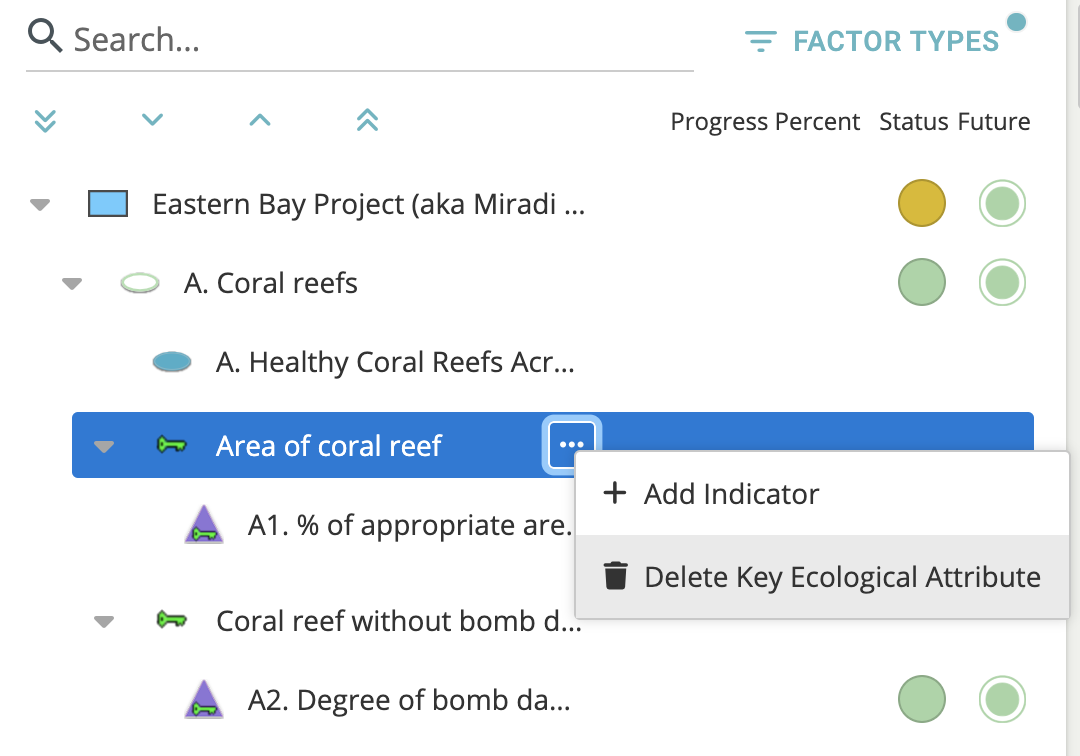Choose Add Indicator from context menu

click(x=731, y=494)
